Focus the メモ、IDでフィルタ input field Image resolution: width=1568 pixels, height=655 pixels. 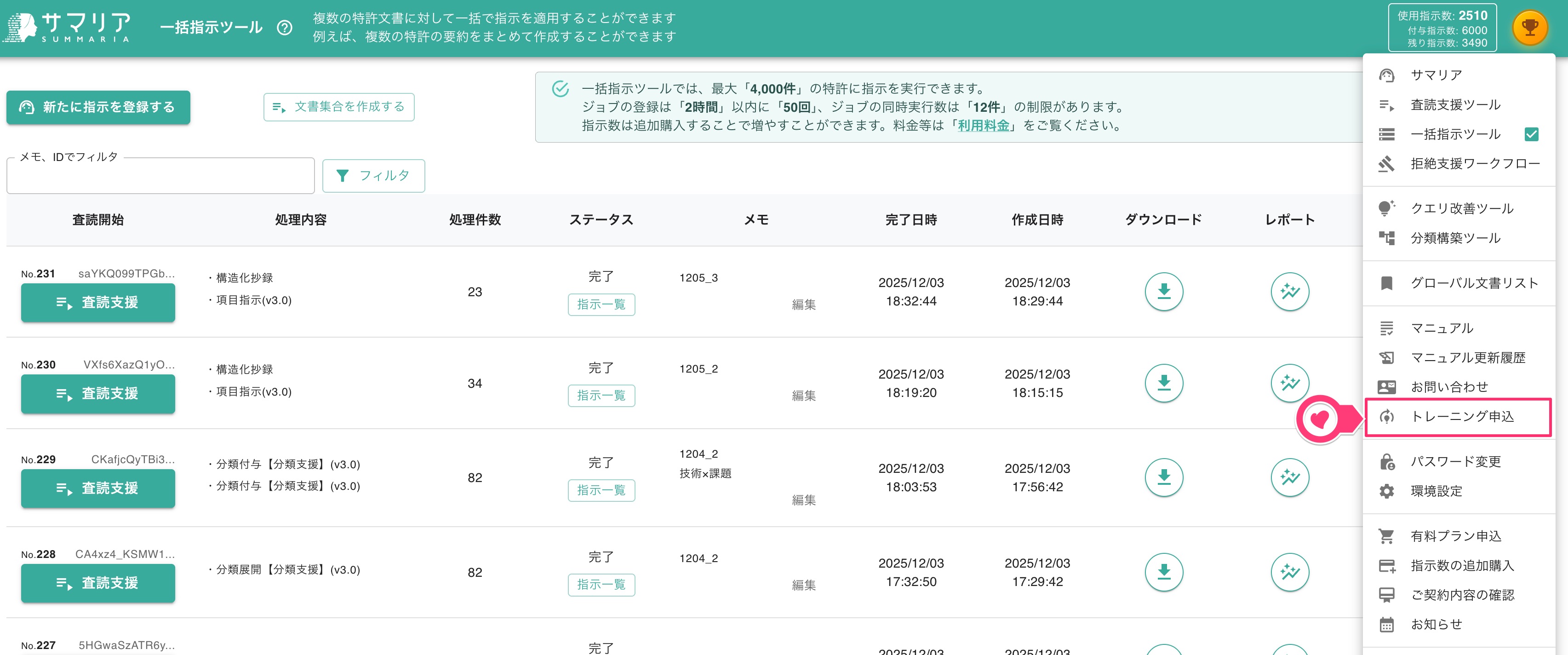(160, 176)
